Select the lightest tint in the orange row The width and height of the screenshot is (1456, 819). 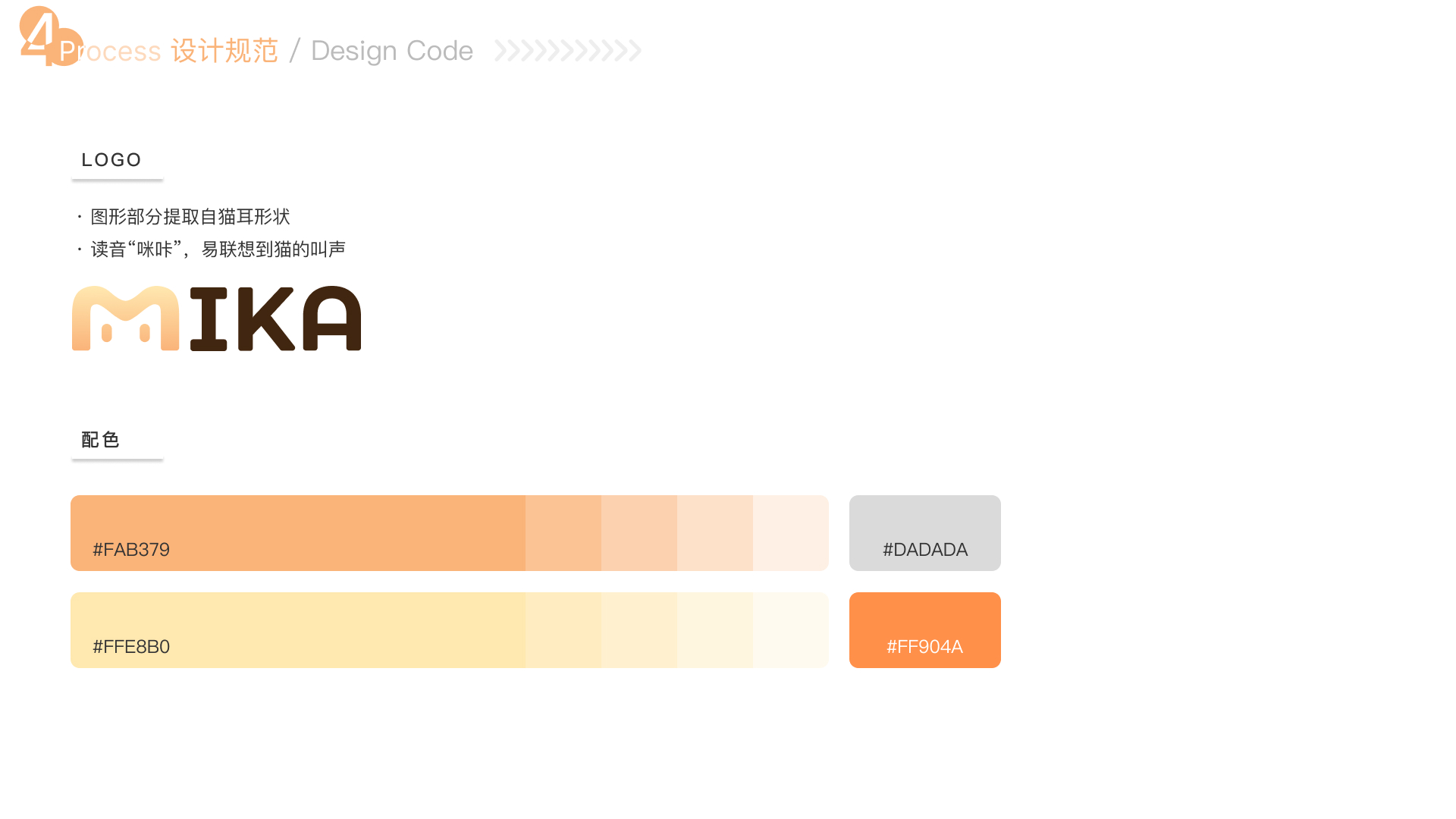(791, 533)
